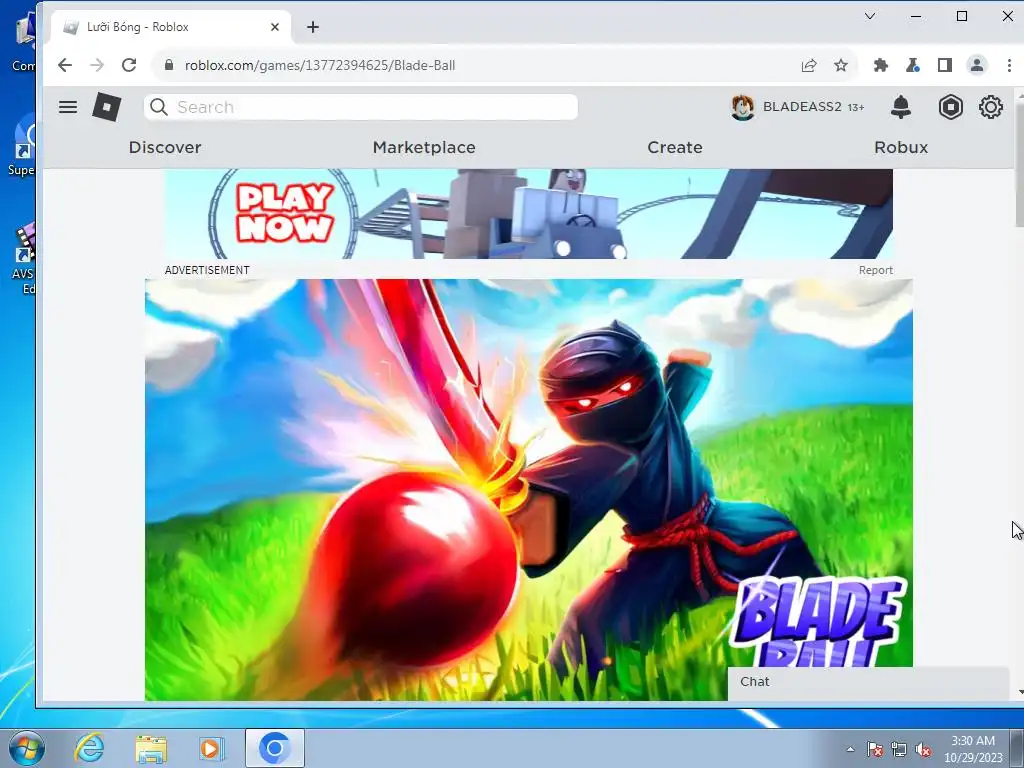
Task: Click the site lock icon in address bar
Action: pos(169,65)
